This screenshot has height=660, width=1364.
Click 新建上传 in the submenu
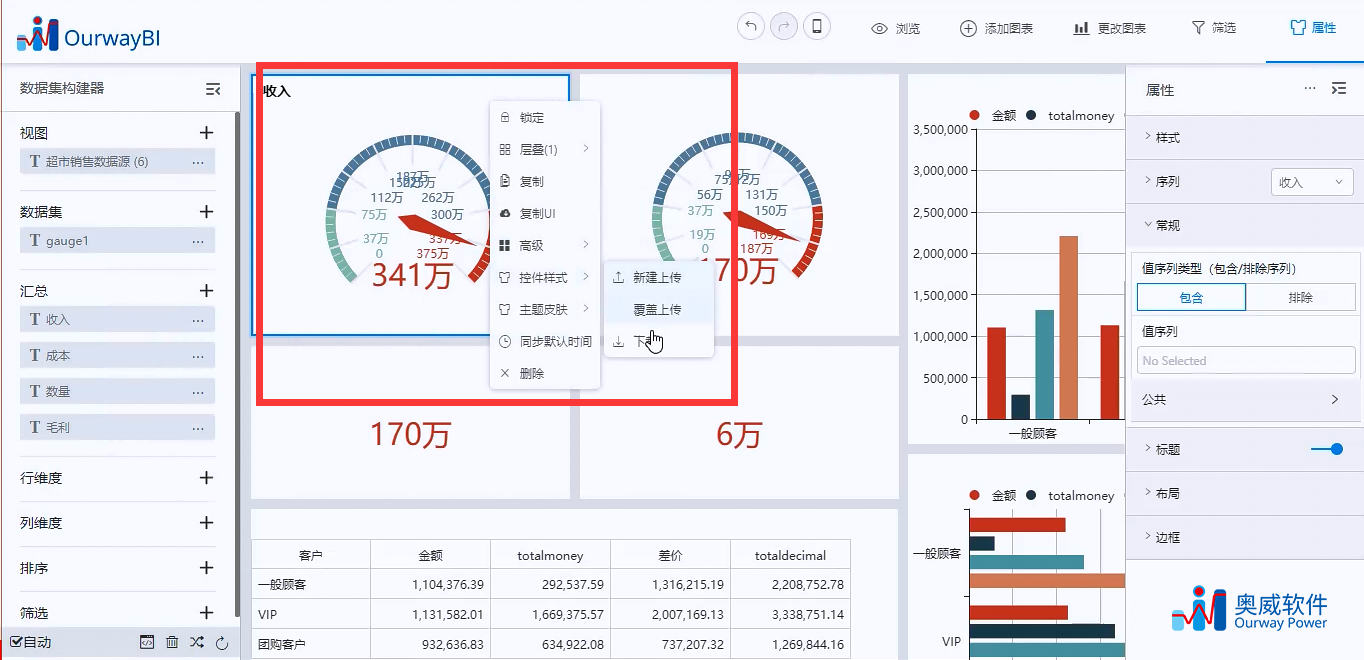(x=658, y=278)
